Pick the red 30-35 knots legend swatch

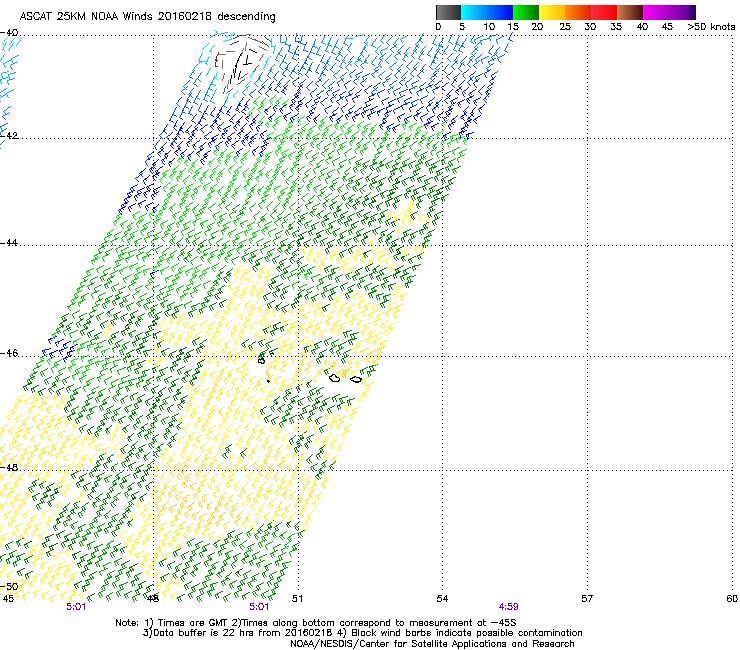604,12
